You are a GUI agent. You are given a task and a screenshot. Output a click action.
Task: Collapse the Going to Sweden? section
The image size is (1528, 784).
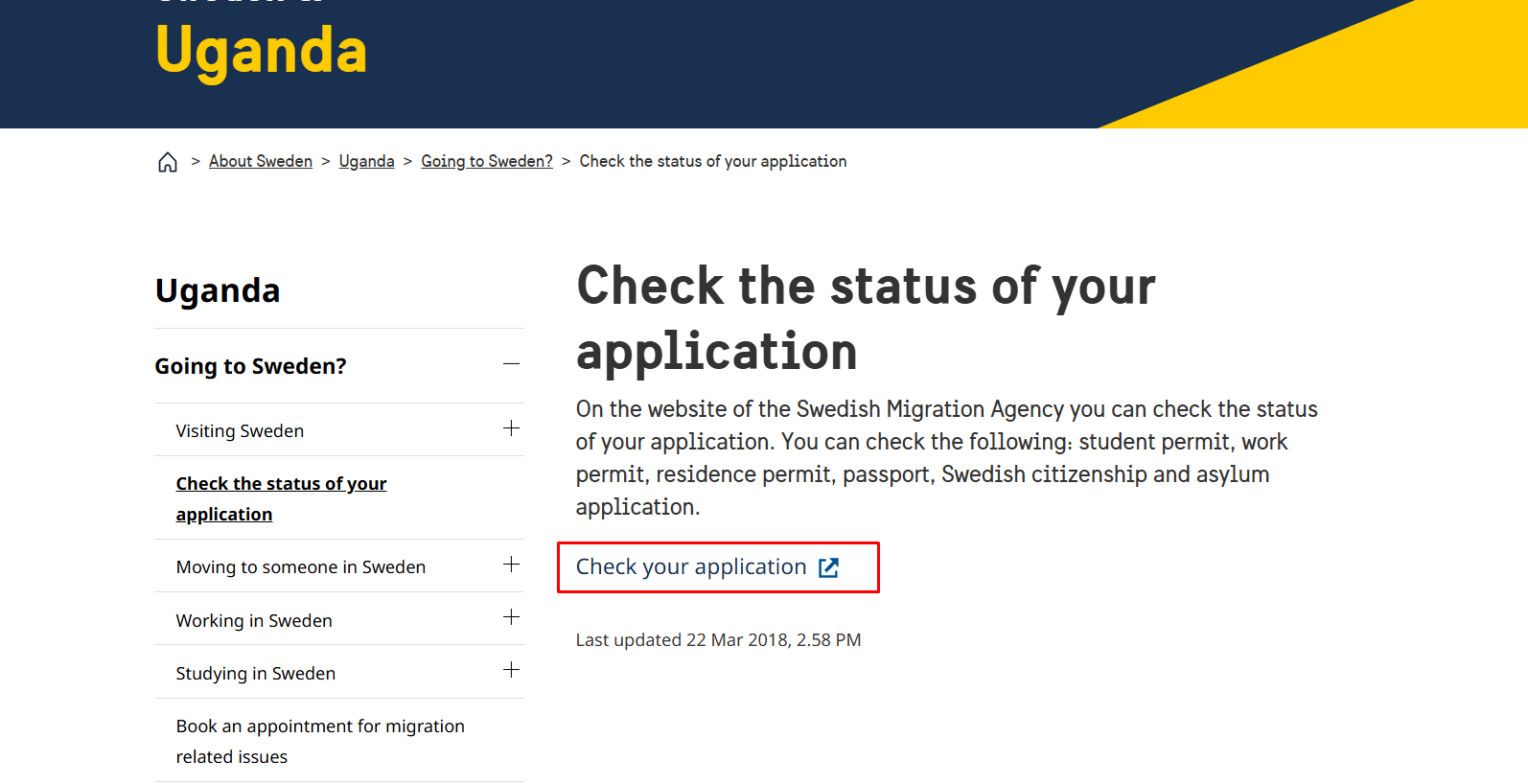point(511,364)
